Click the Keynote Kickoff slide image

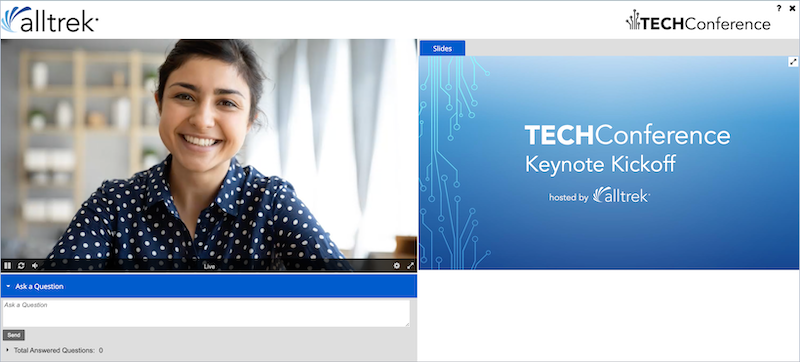609,163
